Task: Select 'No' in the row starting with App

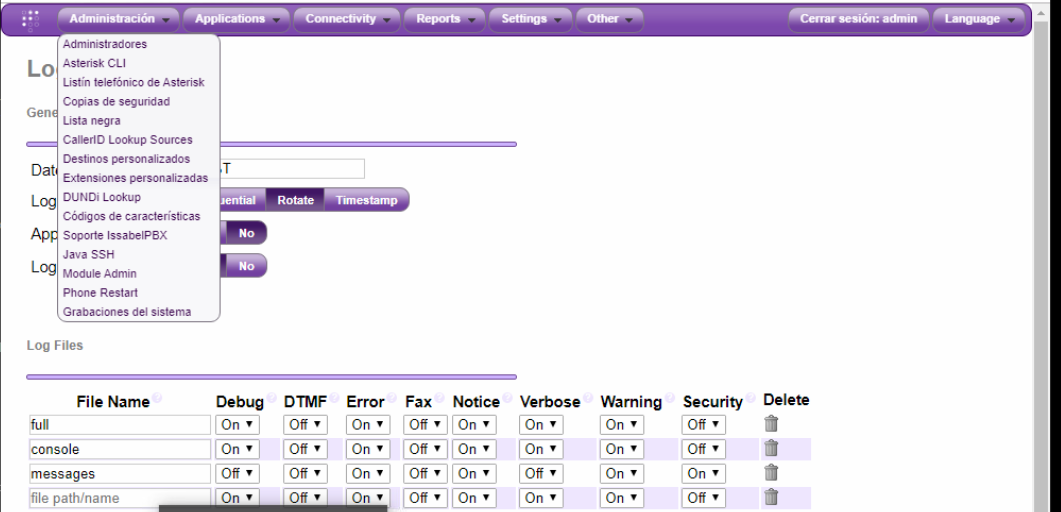Action: (x=246, y=233)
